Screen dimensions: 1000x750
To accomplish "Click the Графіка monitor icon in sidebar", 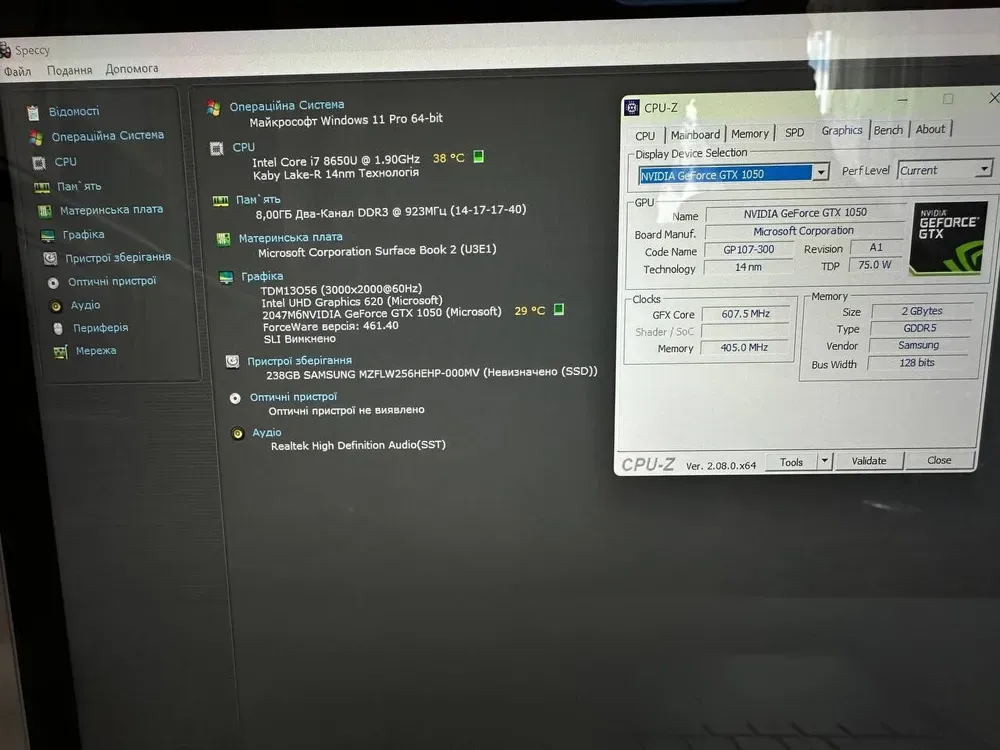I will (x=47, y=235).
